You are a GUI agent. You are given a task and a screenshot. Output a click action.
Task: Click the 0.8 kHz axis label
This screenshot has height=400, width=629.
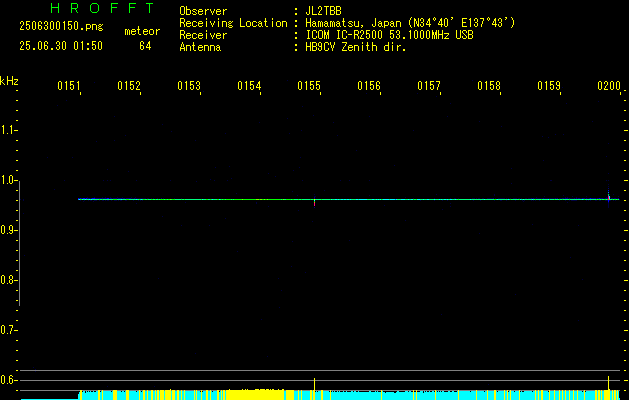(x=8, y=280)
